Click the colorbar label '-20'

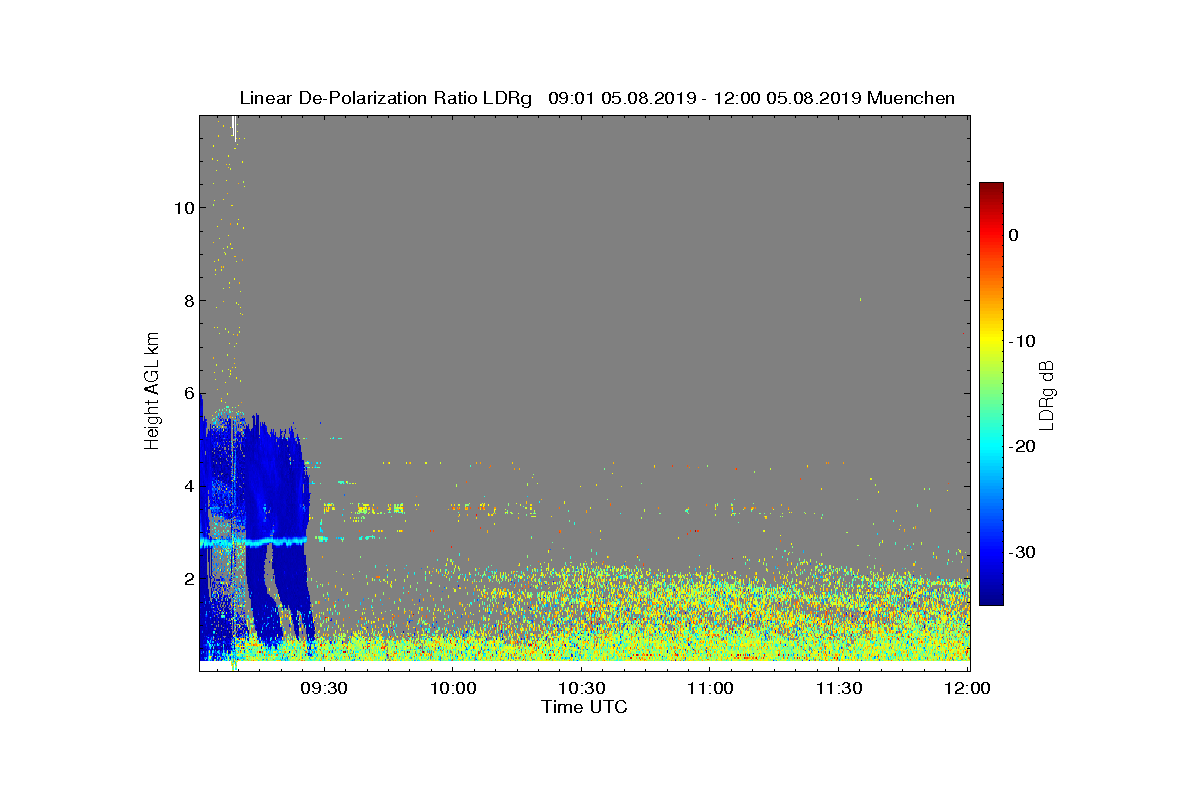1021,447
